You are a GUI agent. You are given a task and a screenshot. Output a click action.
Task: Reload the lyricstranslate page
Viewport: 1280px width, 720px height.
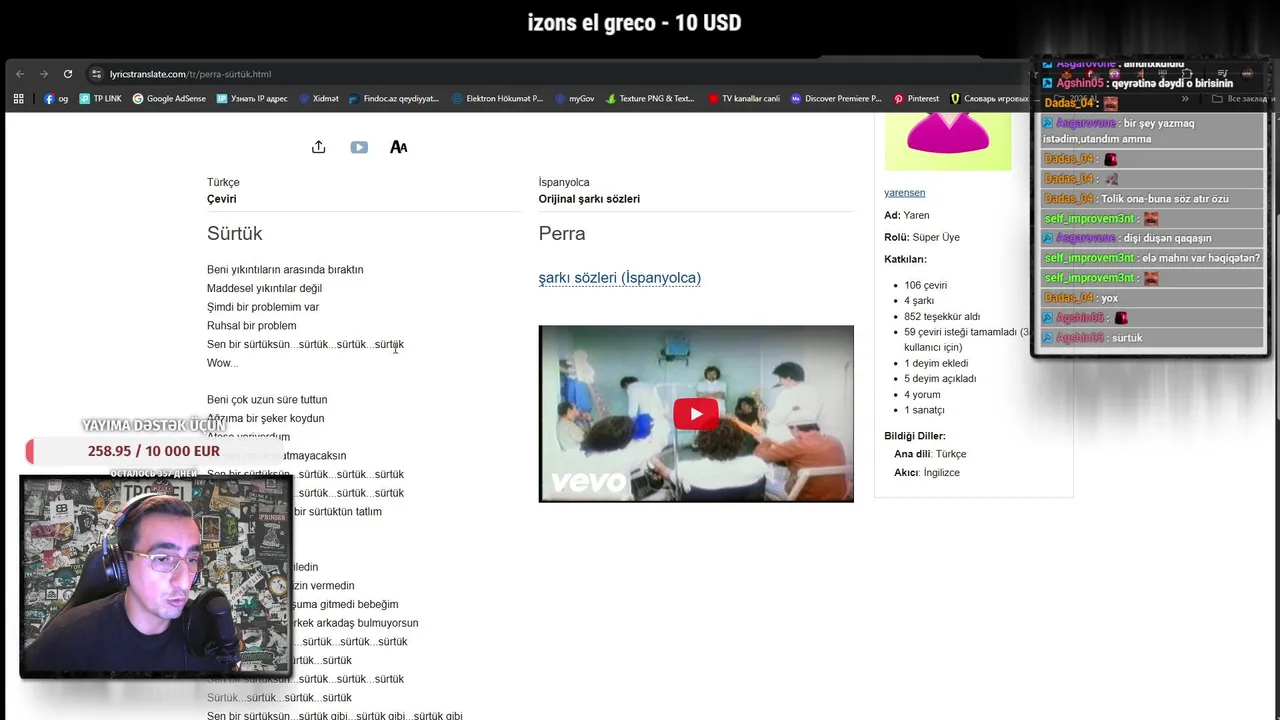pos(68,74)
